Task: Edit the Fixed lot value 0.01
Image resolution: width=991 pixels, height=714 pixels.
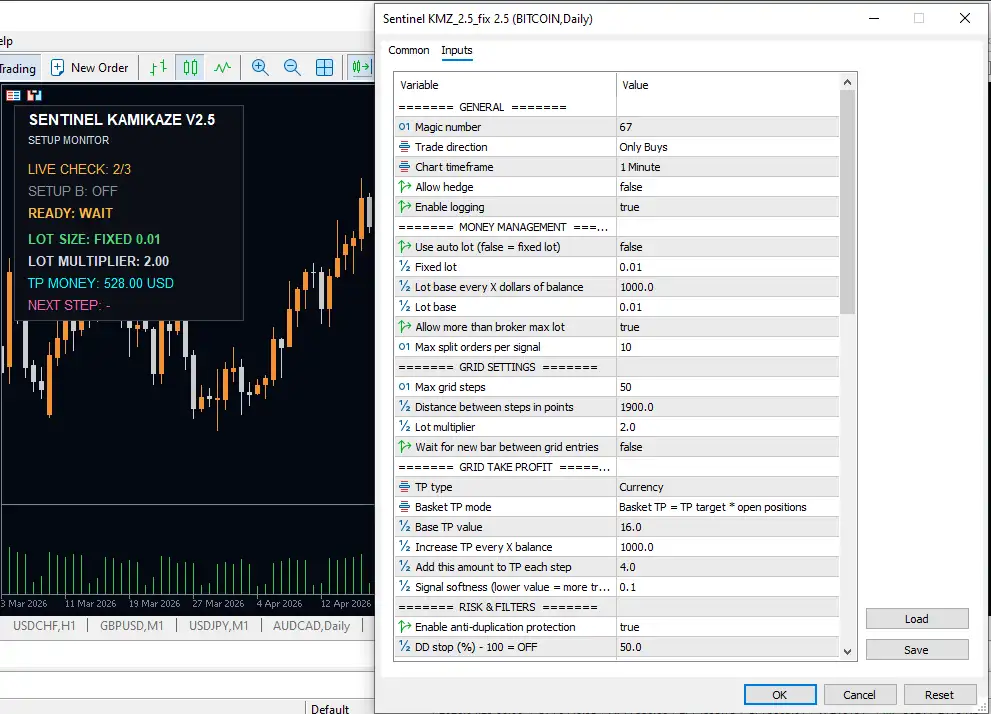Action: pyautogui.click(x=727, y=267)
